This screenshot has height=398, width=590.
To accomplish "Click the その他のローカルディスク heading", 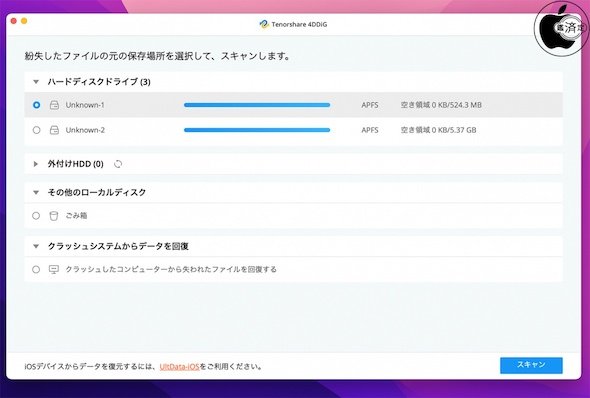I will point(97,192).
